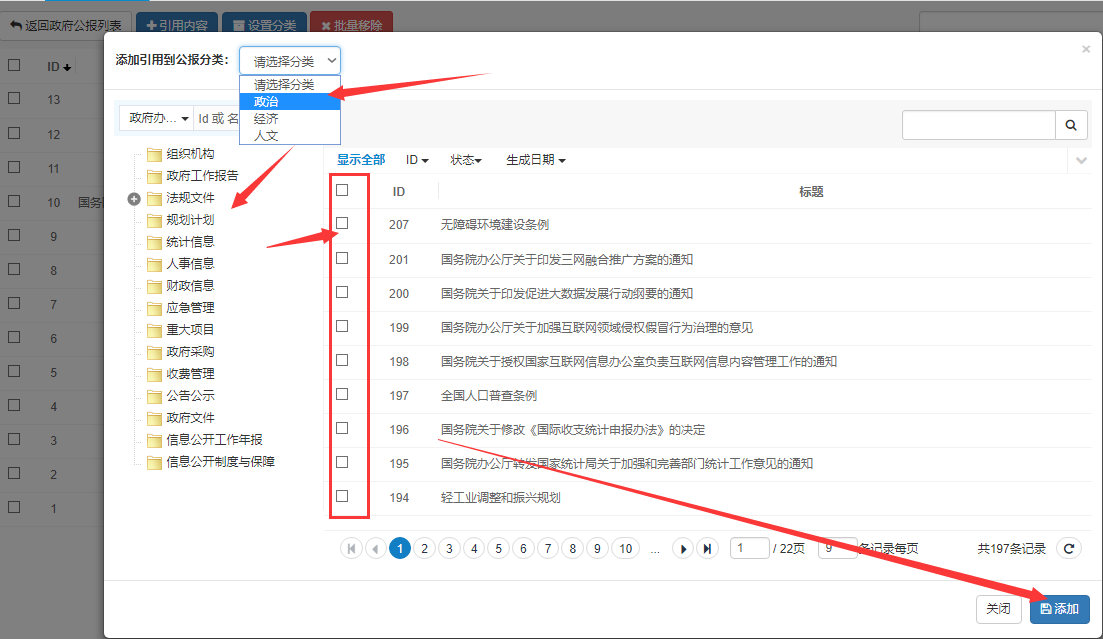Click the refresh icon beside record count
The height and width of the screenshot is (639, 1103).
coord(1069,548)
